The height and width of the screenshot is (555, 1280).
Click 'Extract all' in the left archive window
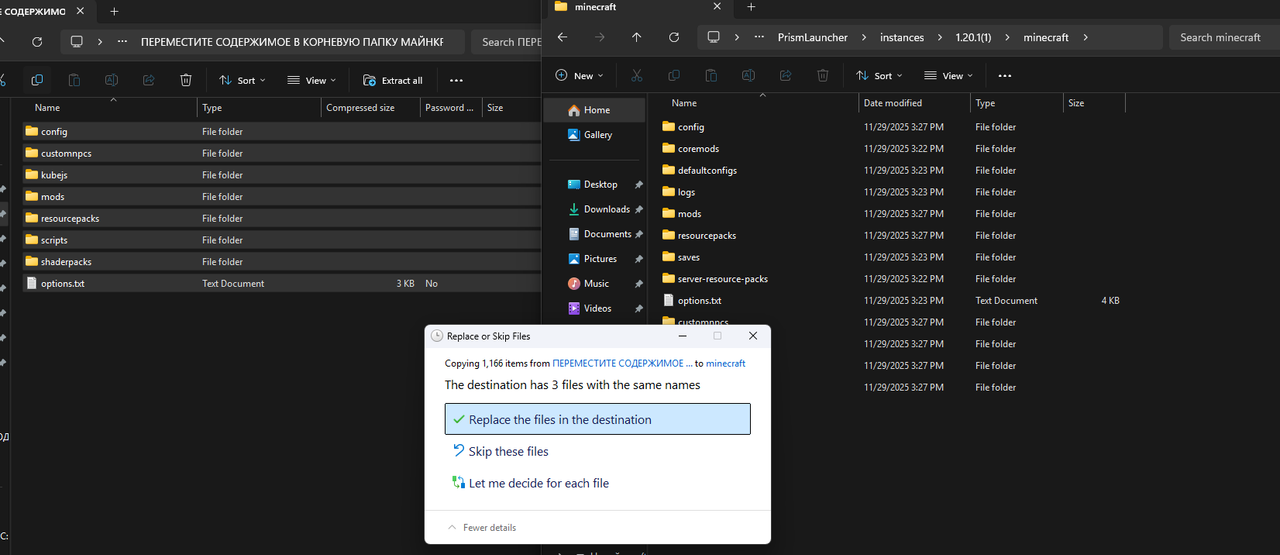pyautogui.click(x=393, y=80)
